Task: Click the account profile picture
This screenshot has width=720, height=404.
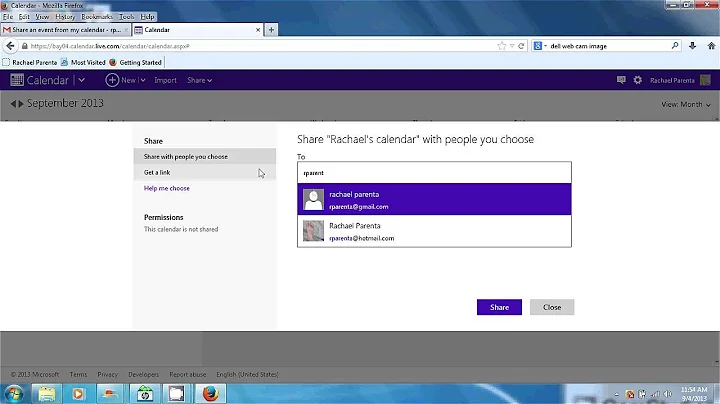Action: click(705, 80)
